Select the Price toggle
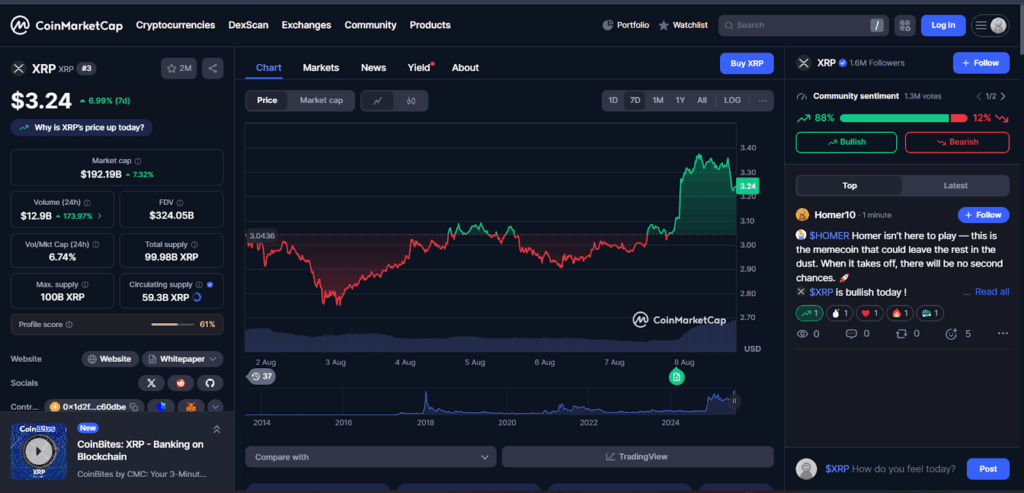The height and width of the screenshot is (493, 1024). [266, 101]
